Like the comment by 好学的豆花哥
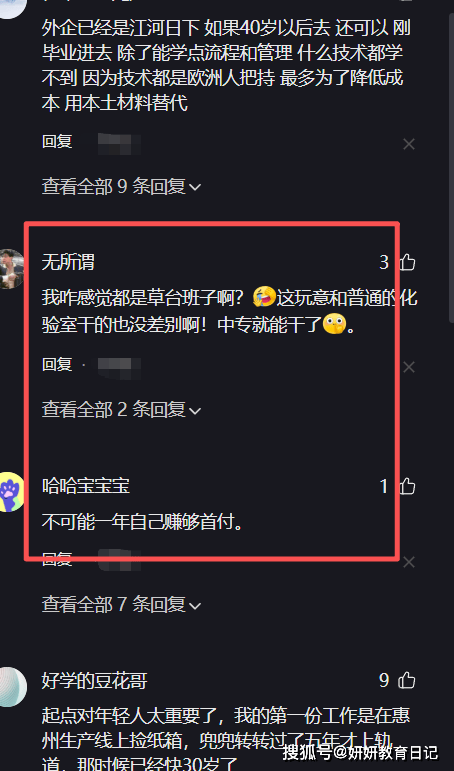The image size is (454, 771). point(407,681)
